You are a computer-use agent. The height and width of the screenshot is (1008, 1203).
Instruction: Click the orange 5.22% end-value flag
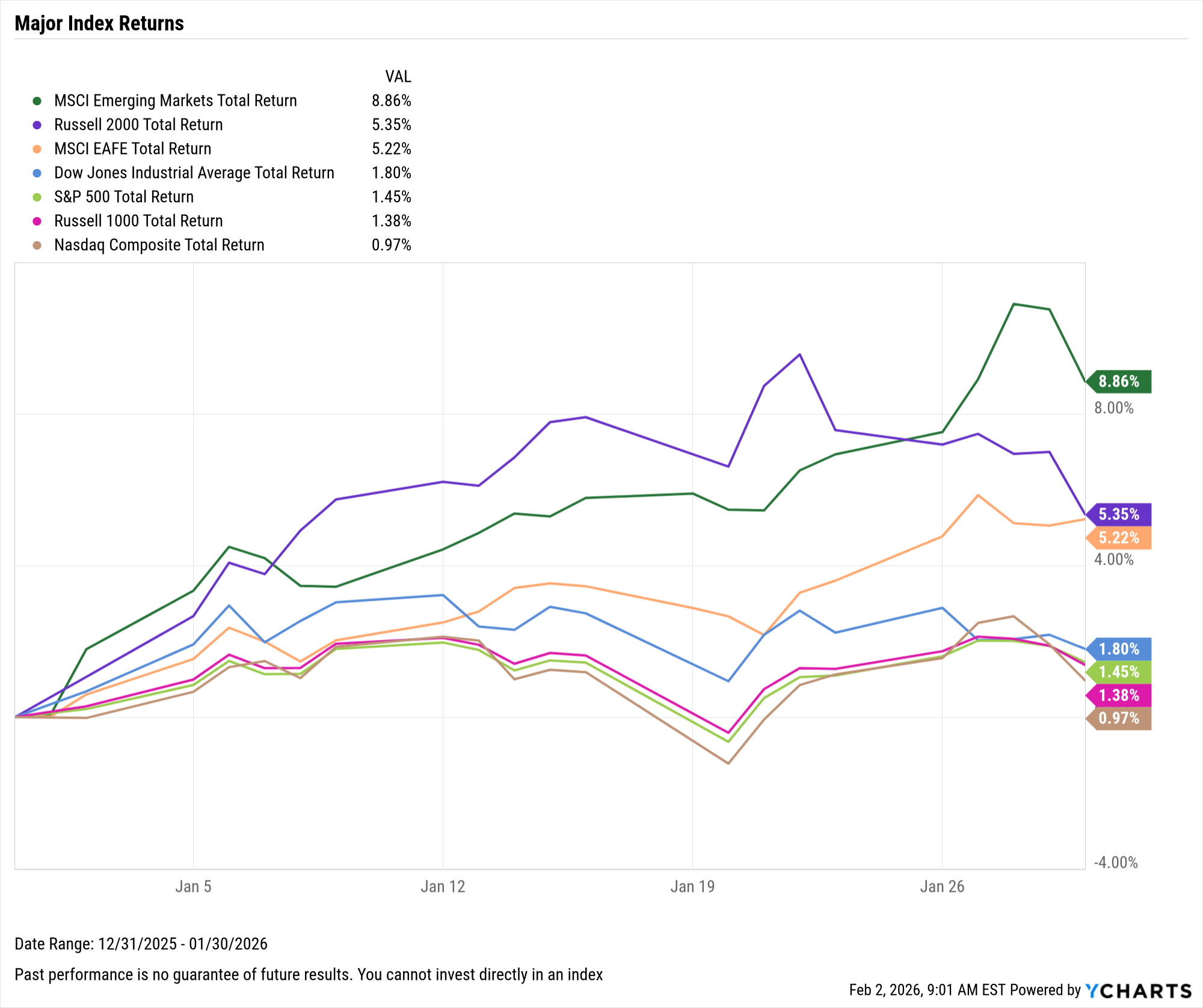pos(1119,538)
